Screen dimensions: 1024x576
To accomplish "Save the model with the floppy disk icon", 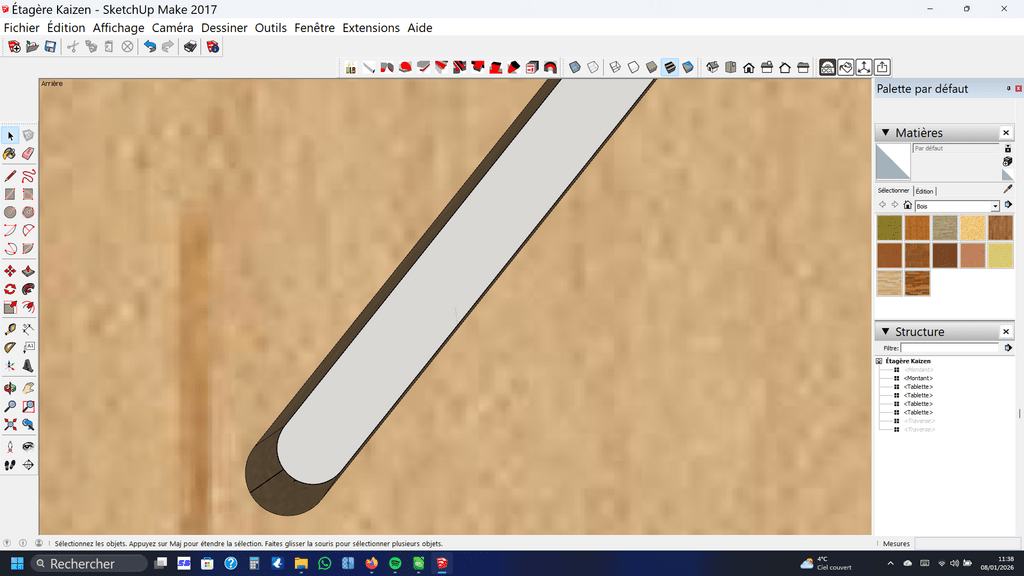I will [x=50, y=47].
